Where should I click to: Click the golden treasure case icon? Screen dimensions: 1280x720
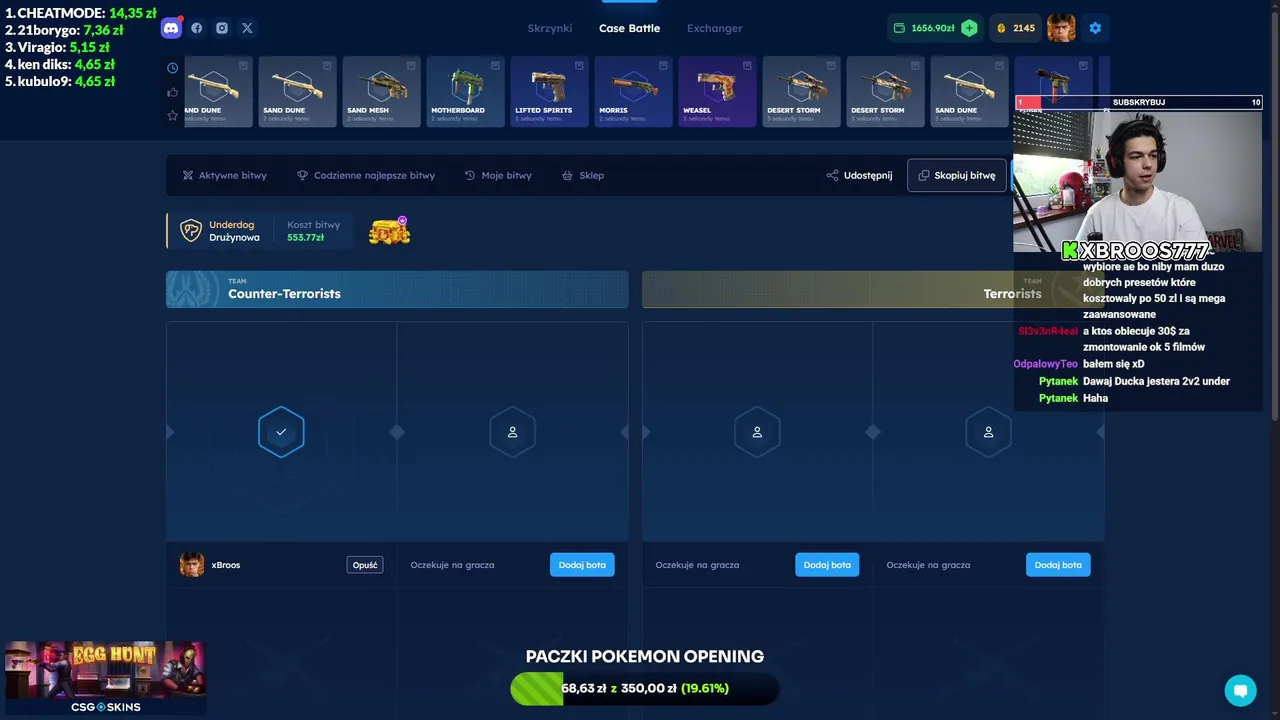(x=389, y=232)
